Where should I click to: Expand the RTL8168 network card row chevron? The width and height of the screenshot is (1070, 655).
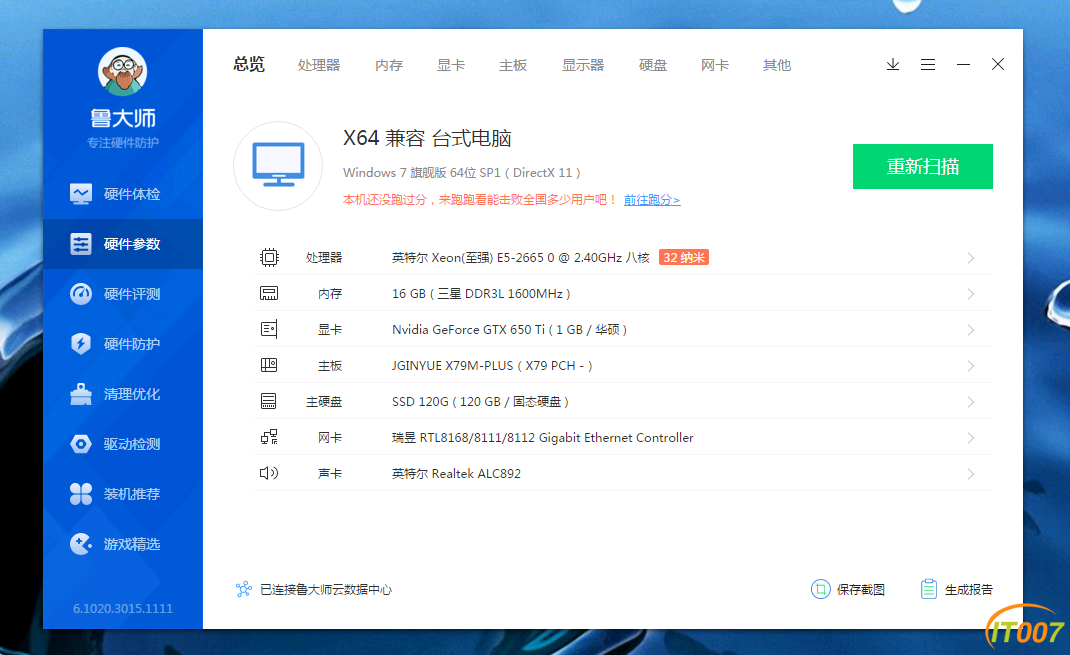970,438
